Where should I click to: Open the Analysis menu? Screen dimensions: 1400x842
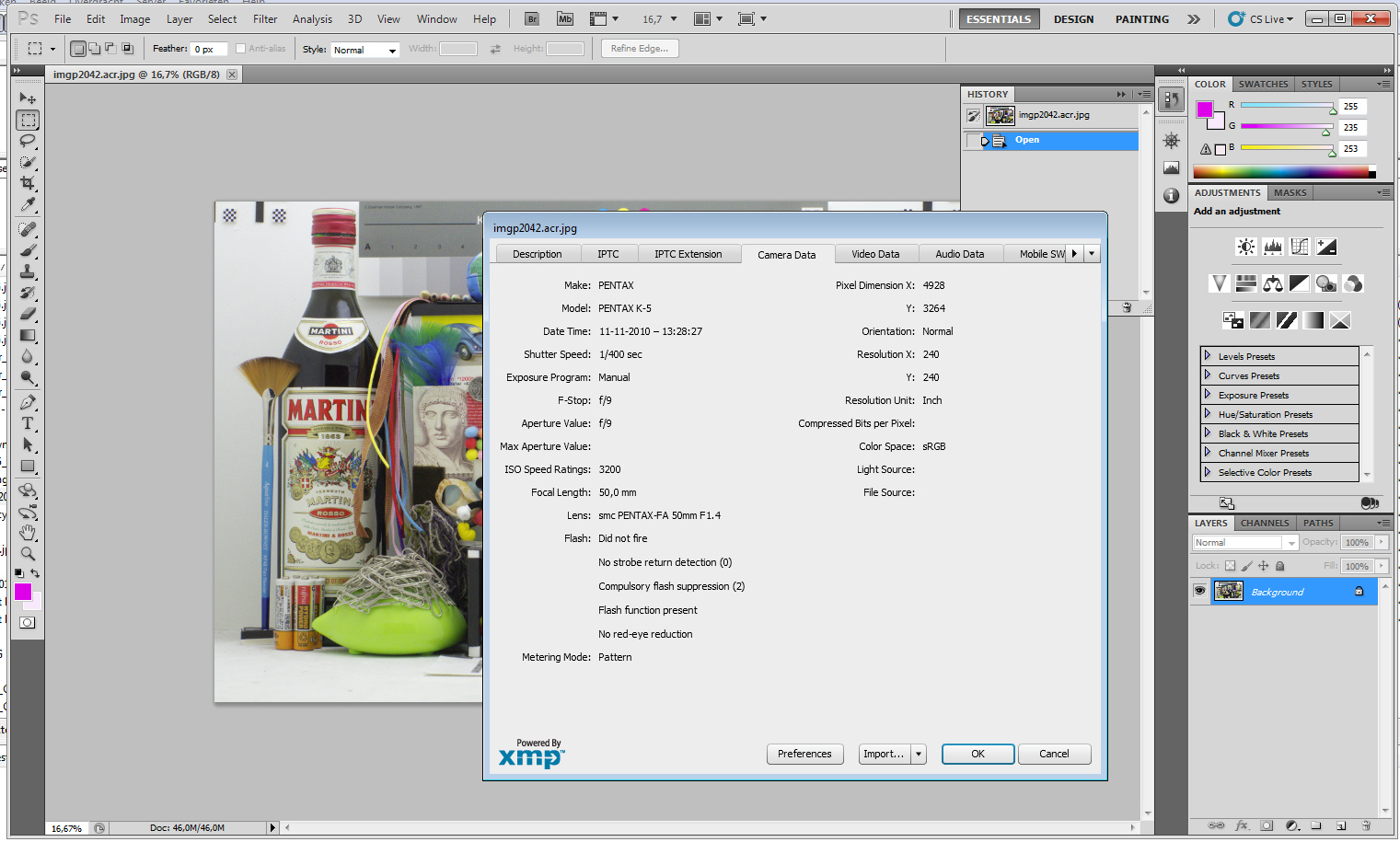312,19
